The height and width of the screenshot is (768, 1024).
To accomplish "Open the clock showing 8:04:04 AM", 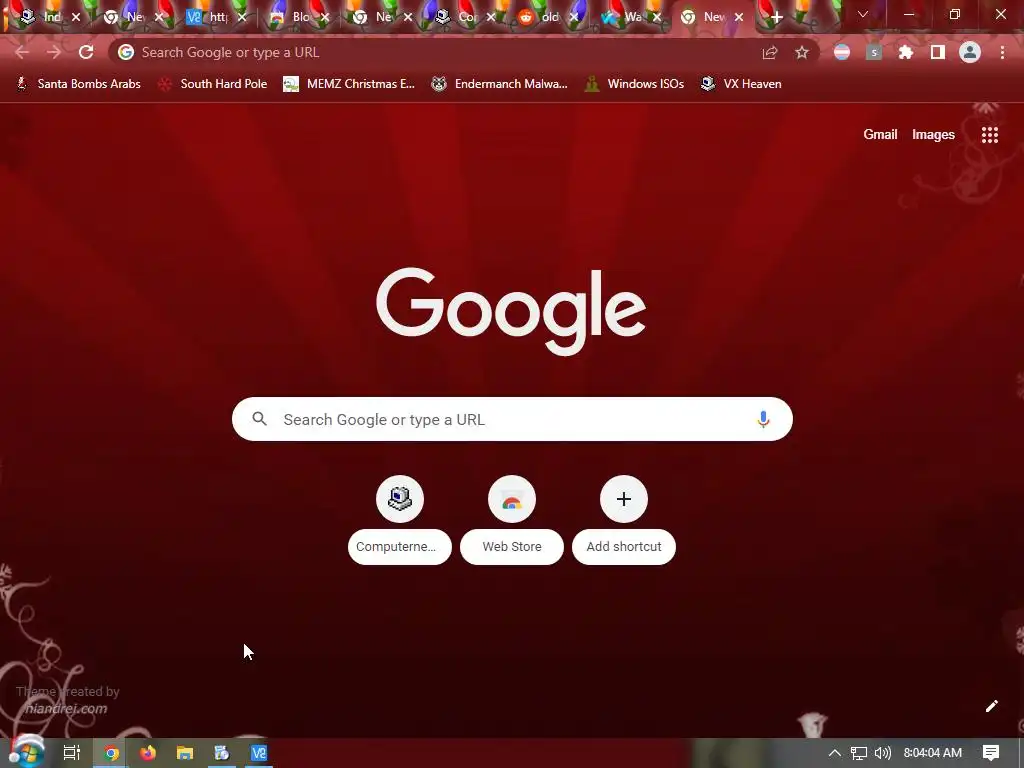I will coord(933,753).
